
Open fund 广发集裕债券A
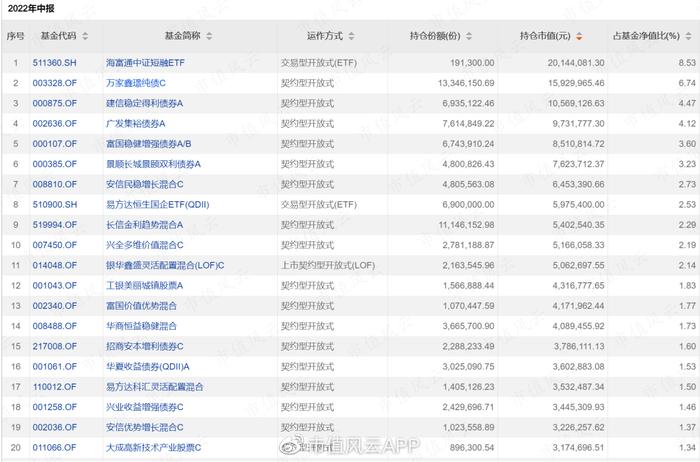(136, 124)
